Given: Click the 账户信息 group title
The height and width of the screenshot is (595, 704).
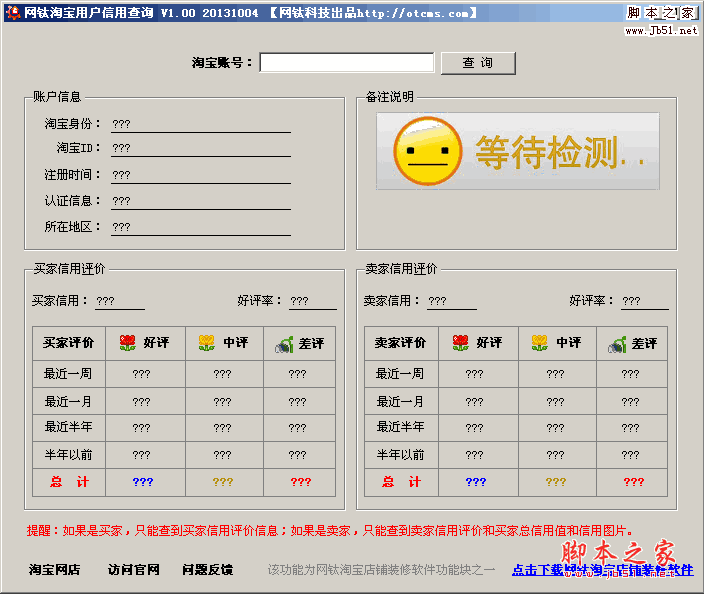Looking at the screenshot, I should pyautogui.click(x=57, y=97).
